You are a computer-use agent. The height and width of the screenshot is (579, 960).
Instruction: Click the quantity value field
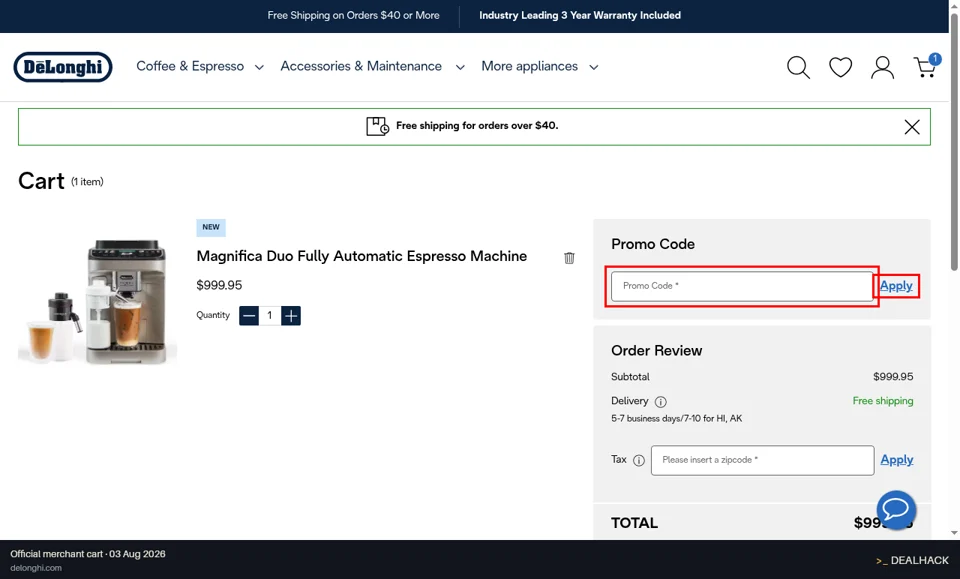(269, 316)
